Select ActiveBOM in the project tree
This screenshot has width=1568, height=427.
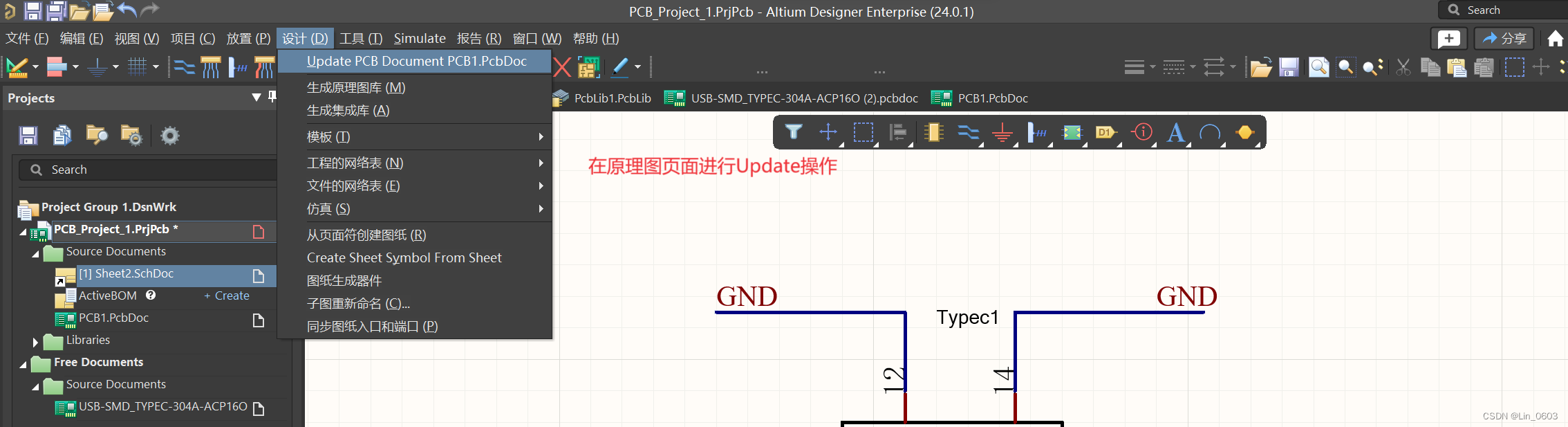click(x=108, y=296)
